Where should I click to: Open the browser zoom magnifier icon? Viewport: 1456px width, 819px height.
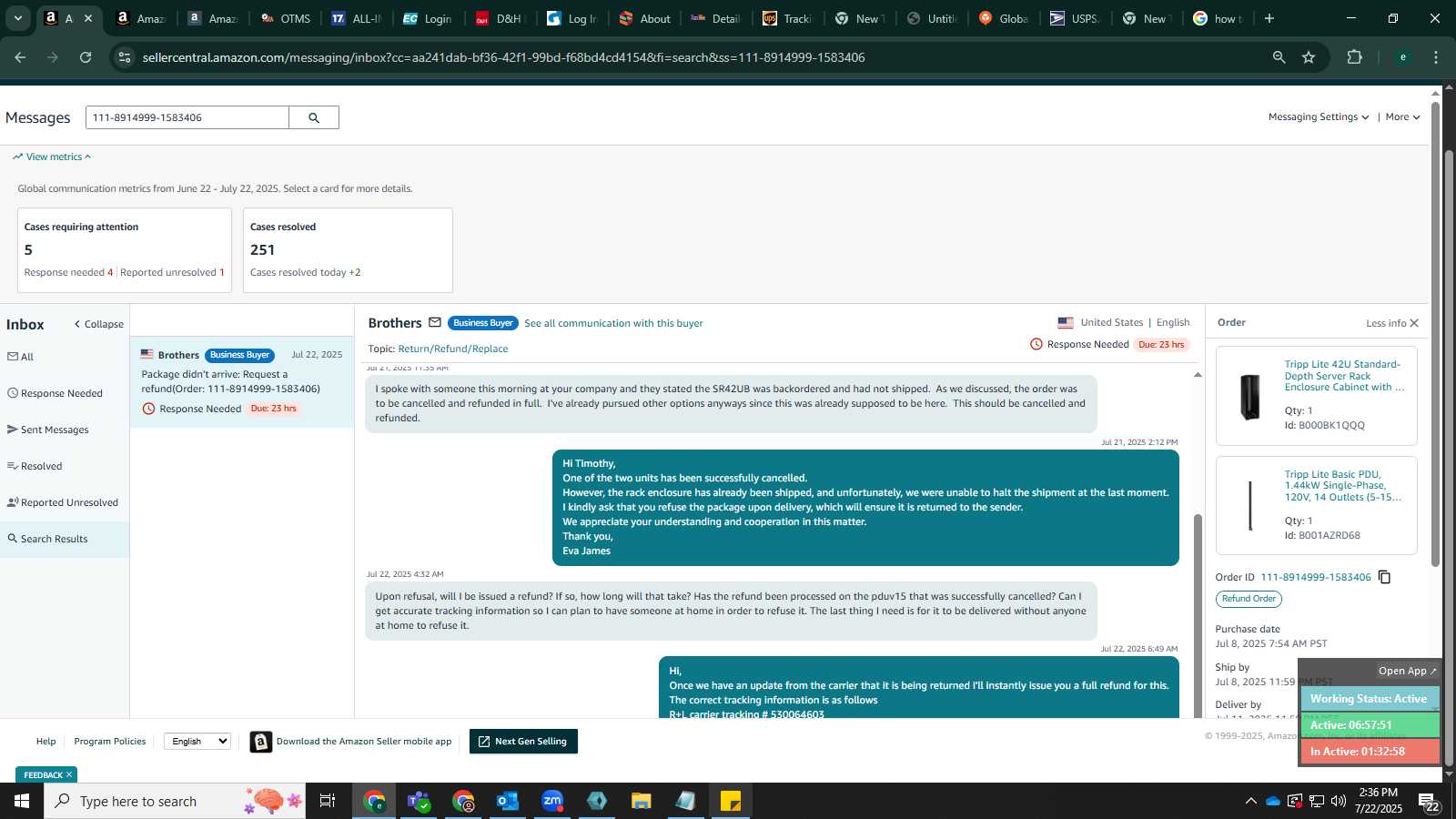coord(1279,57)
